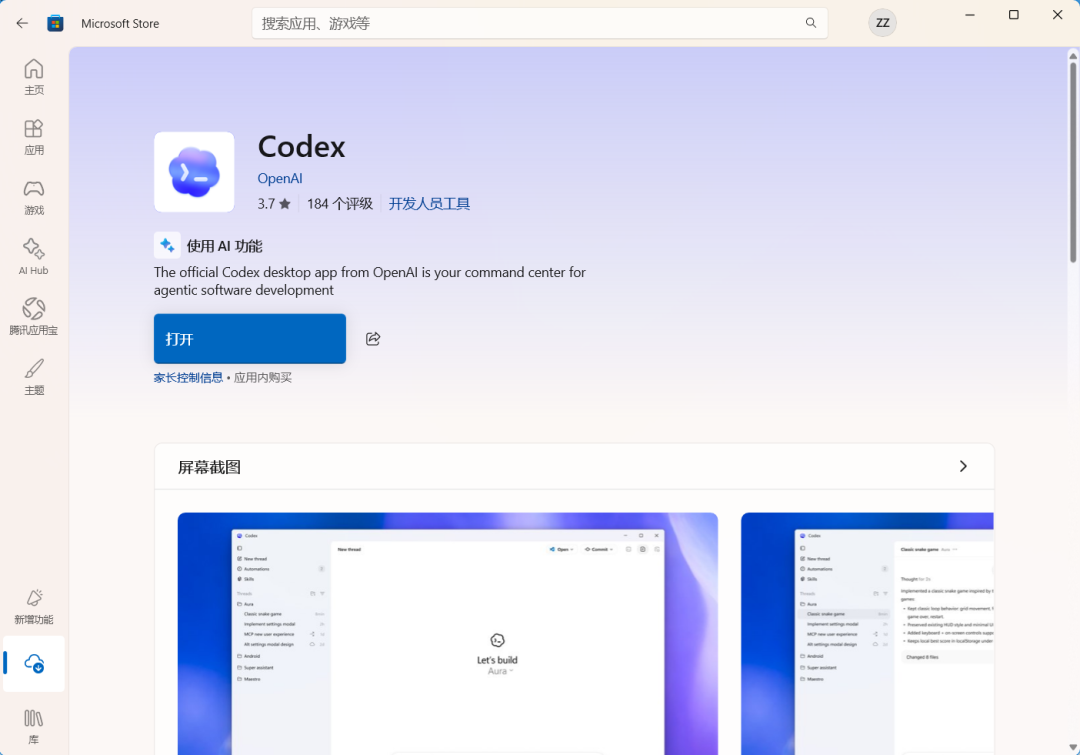Click the search magnifier icon

point(811,23)
